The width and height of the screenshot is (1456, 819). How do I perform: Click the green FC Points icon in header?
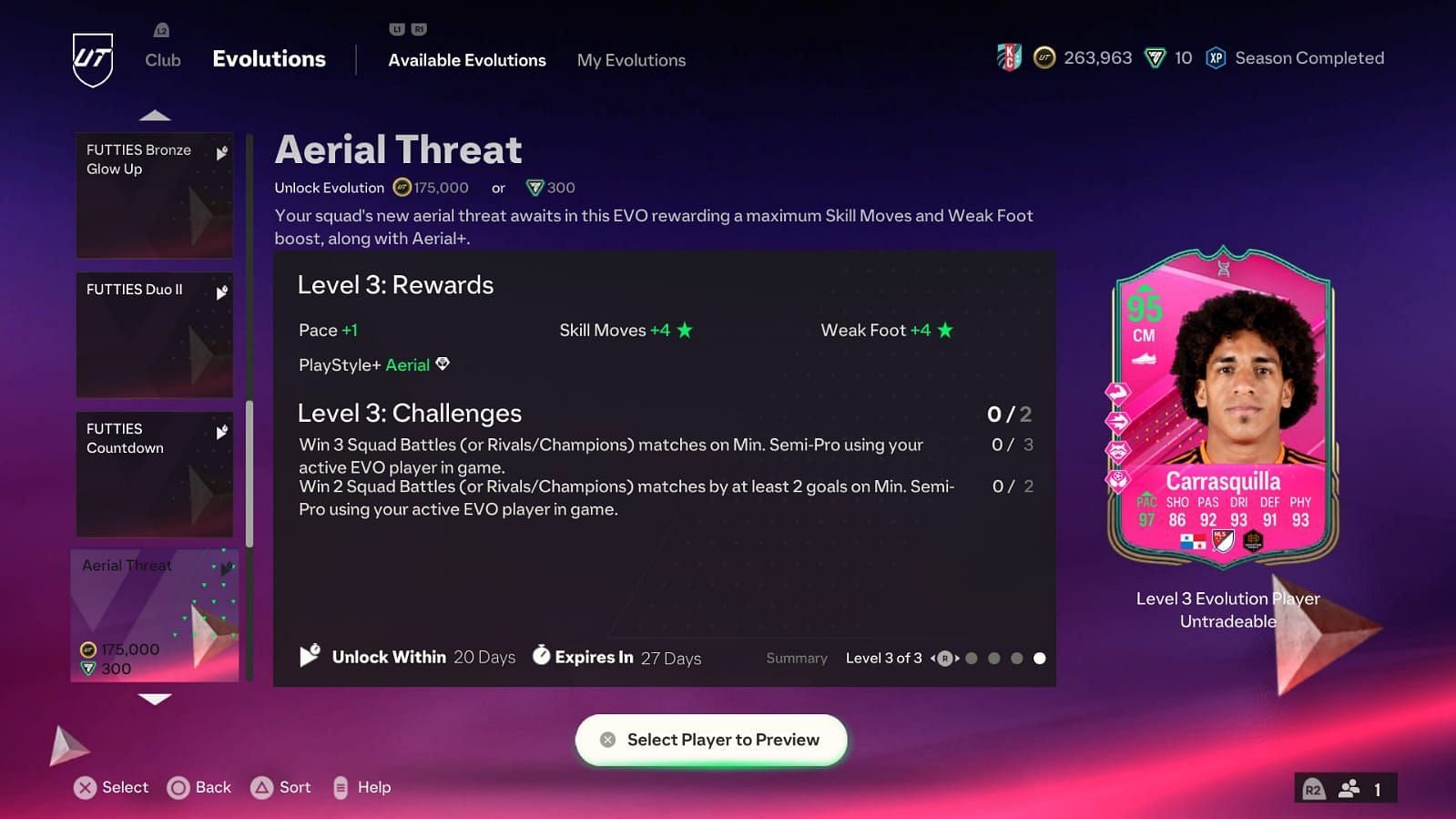click(1155, 58)
